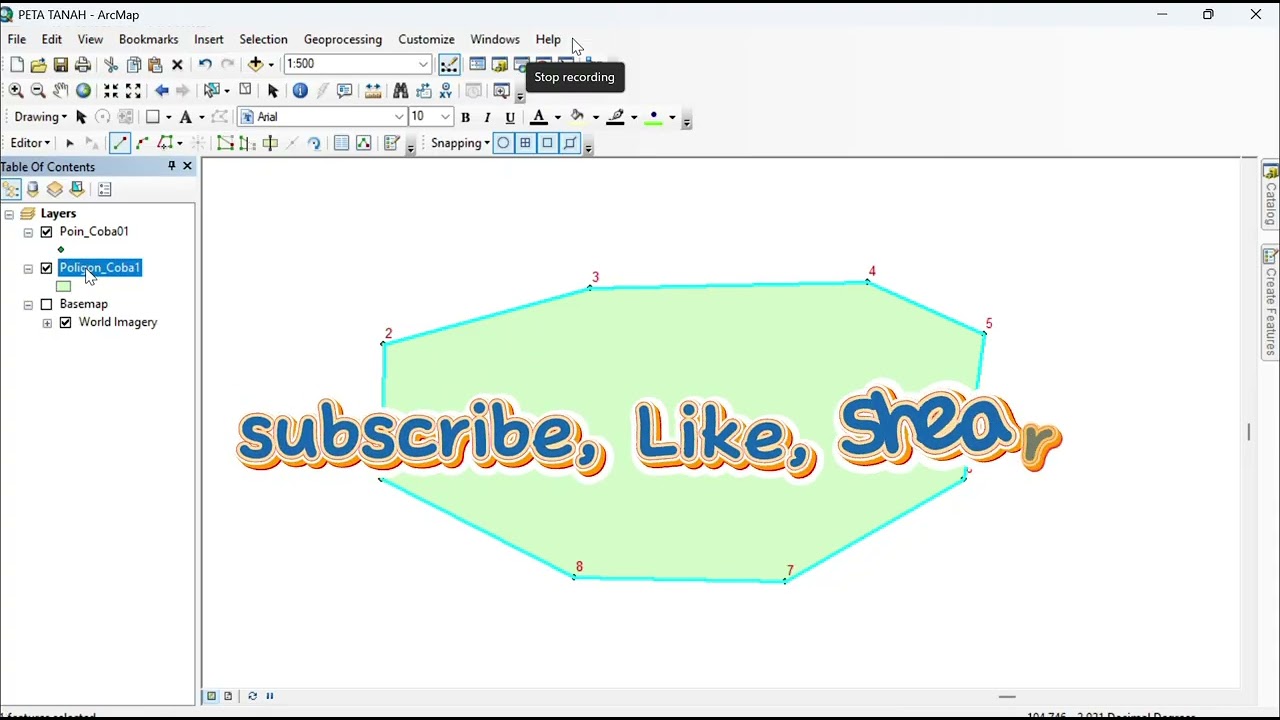This screenshot has height=720, width=1280.
Task: Switch to List By Visibility view
Action: coord(55,189)
